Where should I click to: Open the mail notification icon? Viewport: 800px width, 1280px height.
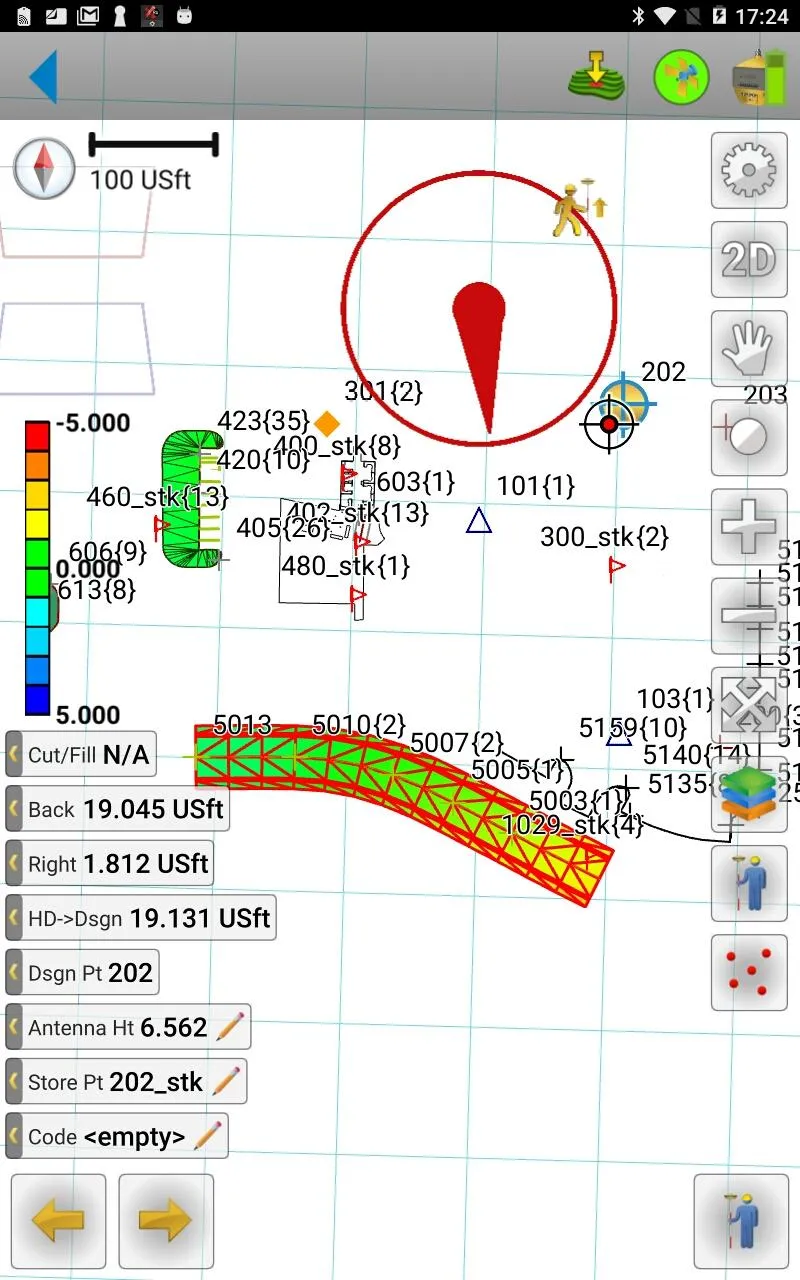tap(88, 15)
